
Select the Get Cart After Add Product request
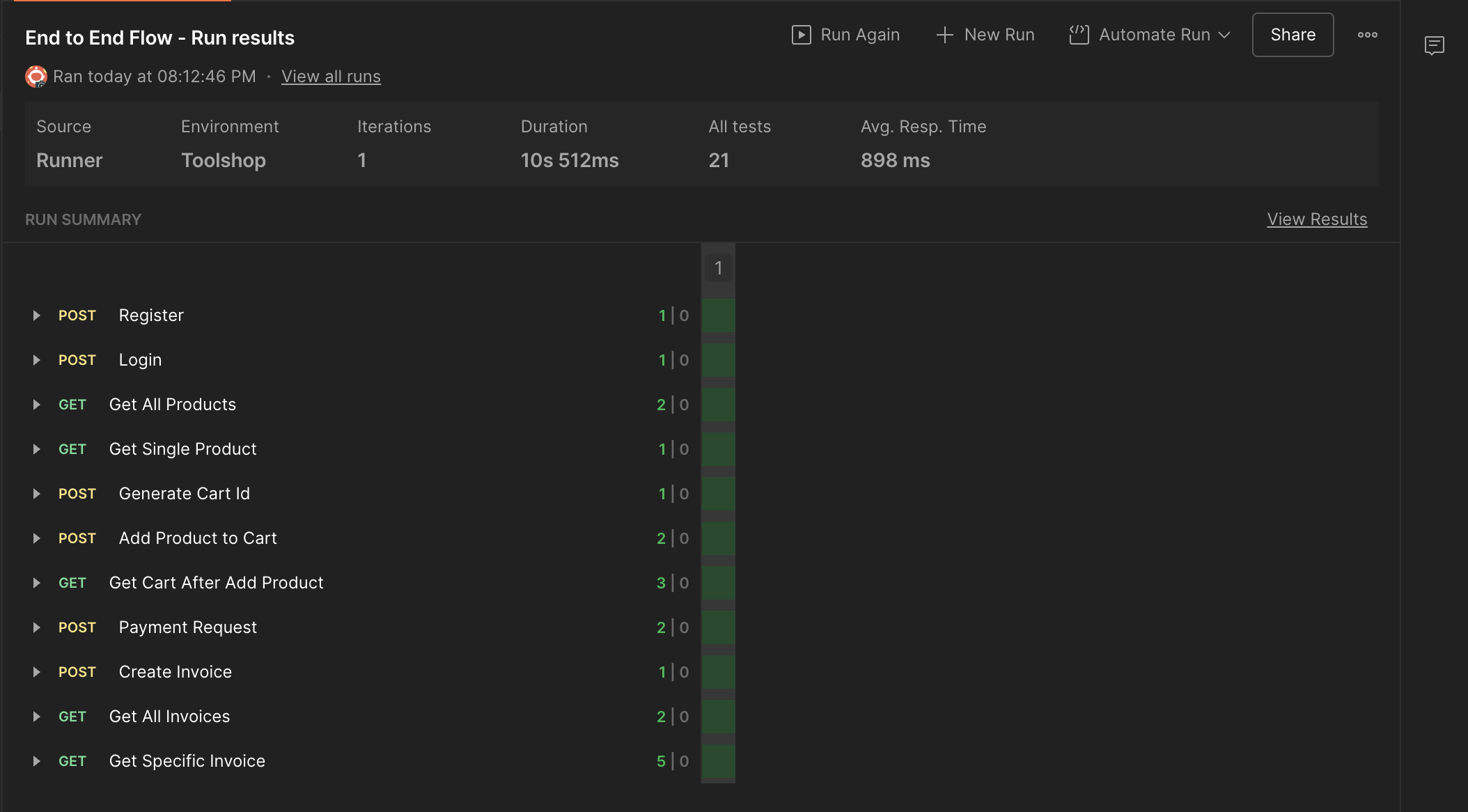(216, 583)
